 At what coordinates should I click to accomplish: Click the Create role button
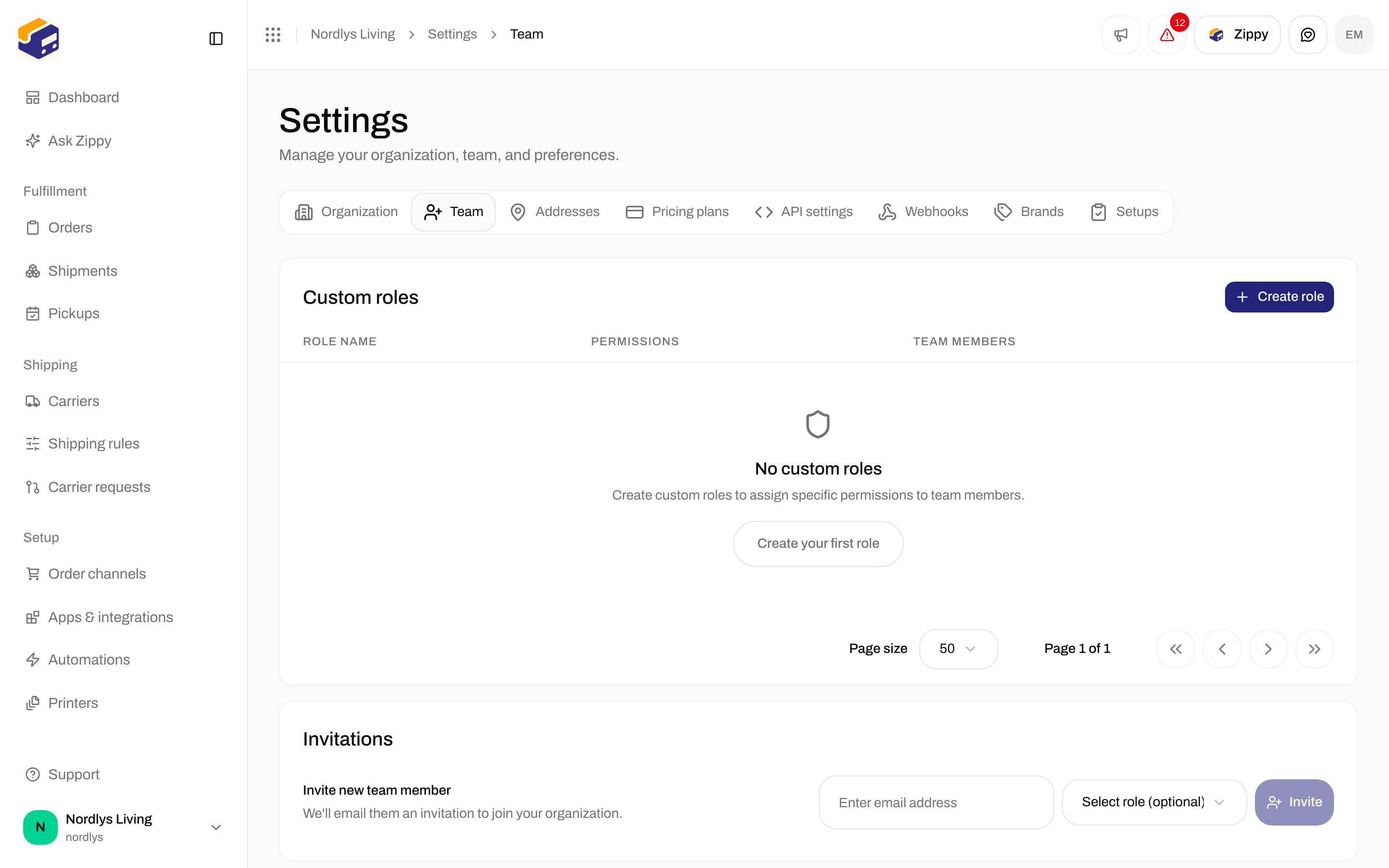[1279, 297]
